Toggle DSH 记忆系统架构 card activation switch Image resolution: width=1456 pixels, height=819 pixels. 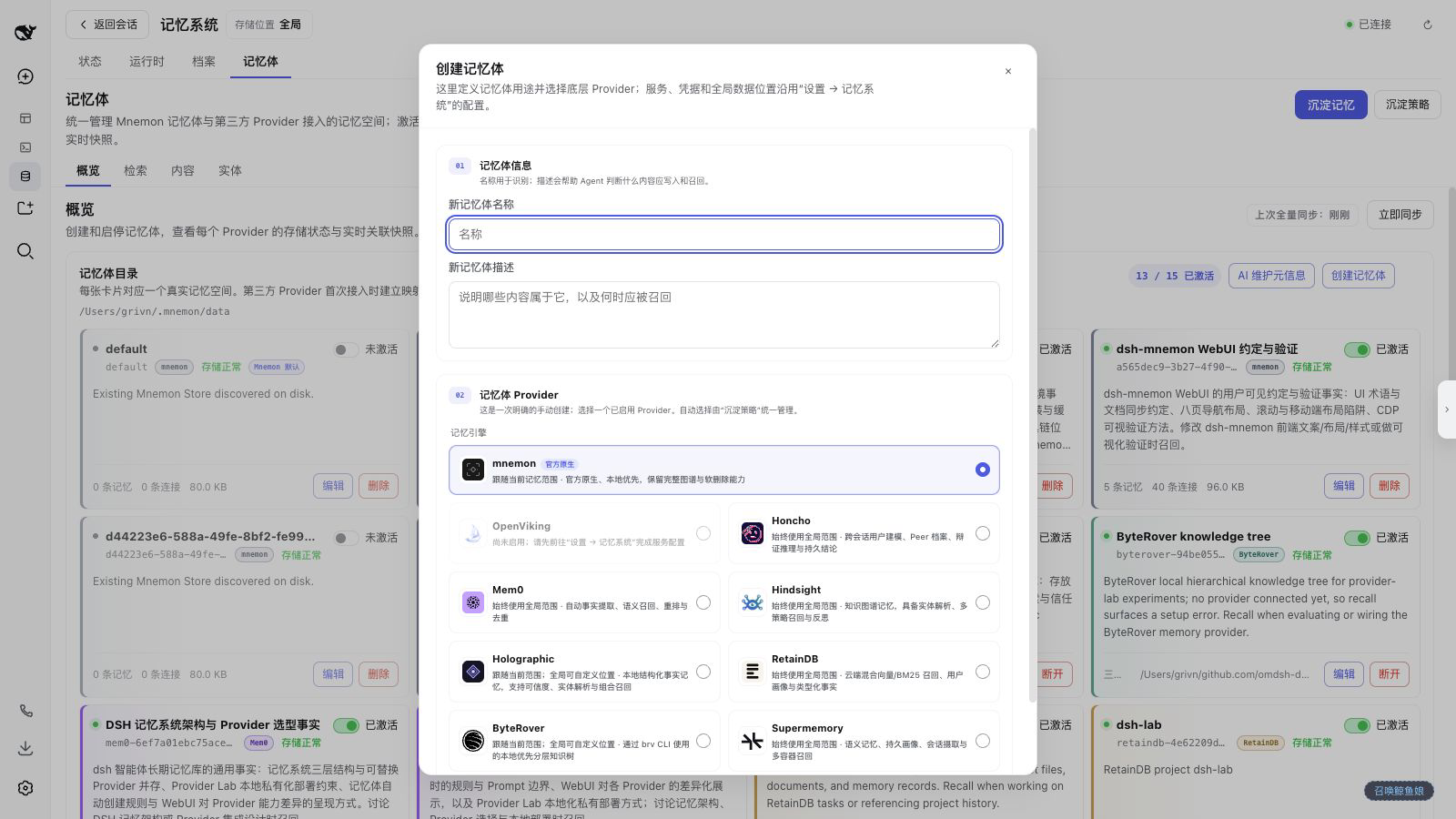346,725
